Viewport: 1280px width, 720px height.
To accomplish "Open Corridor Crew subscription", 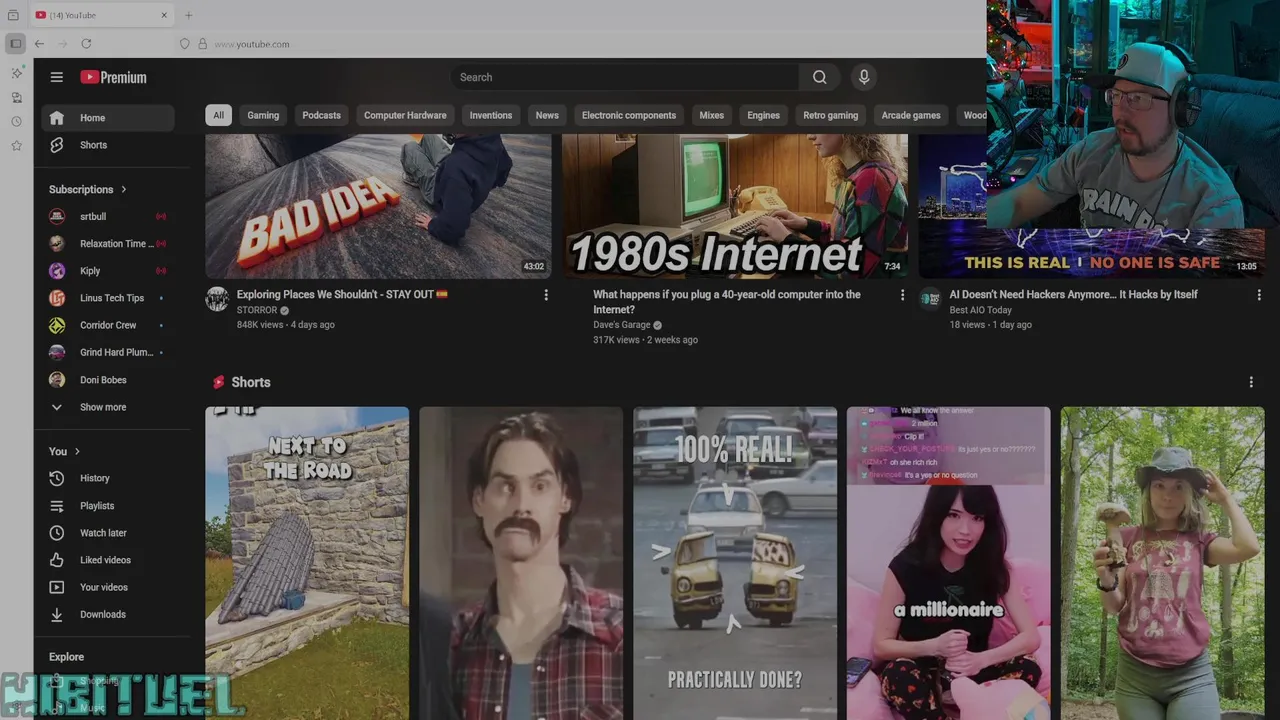I will click(x=108, y=325).
